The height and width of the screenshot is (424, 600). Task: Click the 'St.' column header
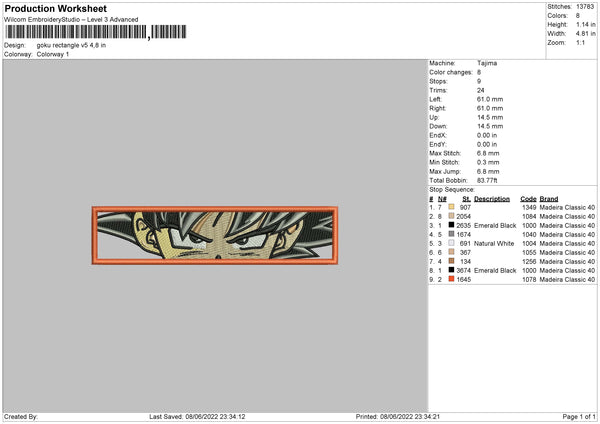click(x=466, y=199)
